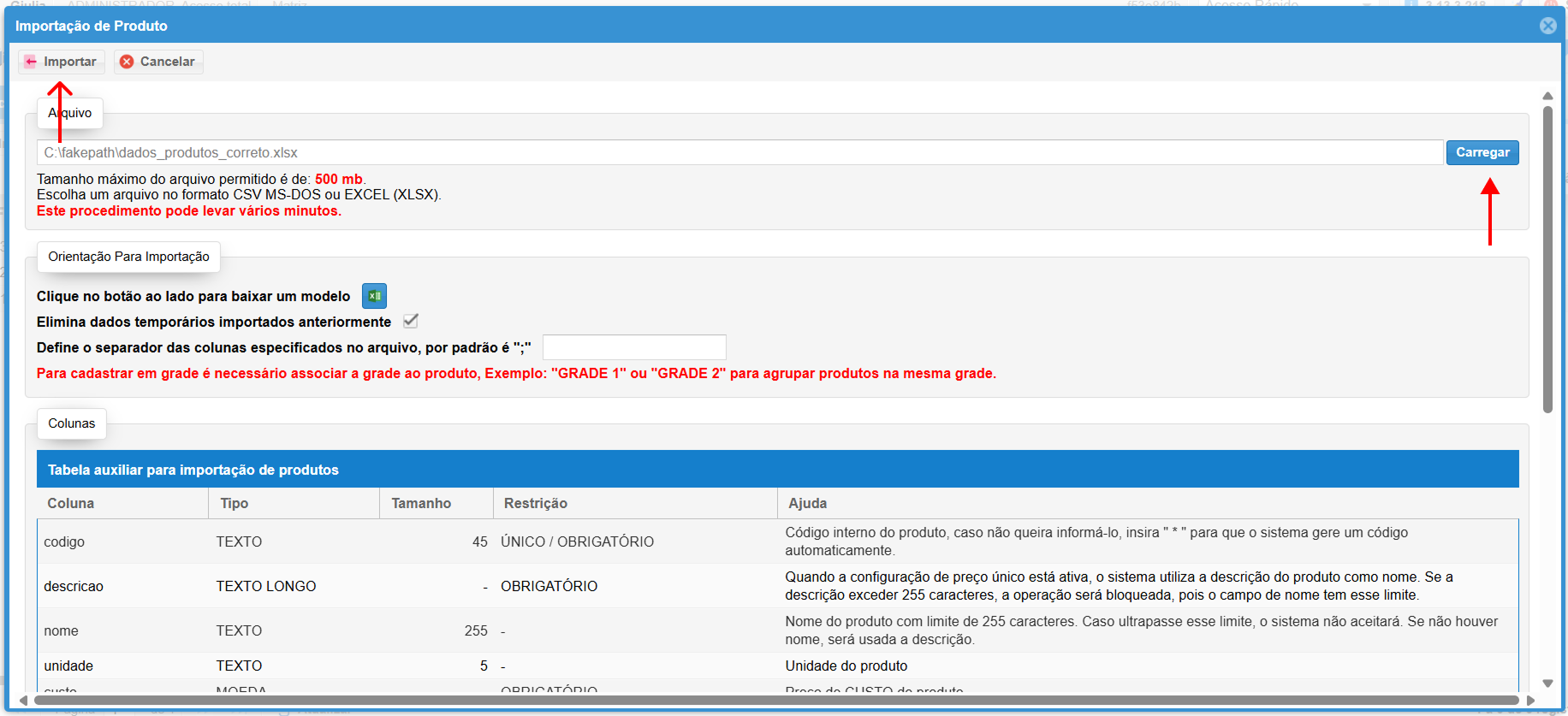
Task: Click the column separator input field
Action: [634, 347]
